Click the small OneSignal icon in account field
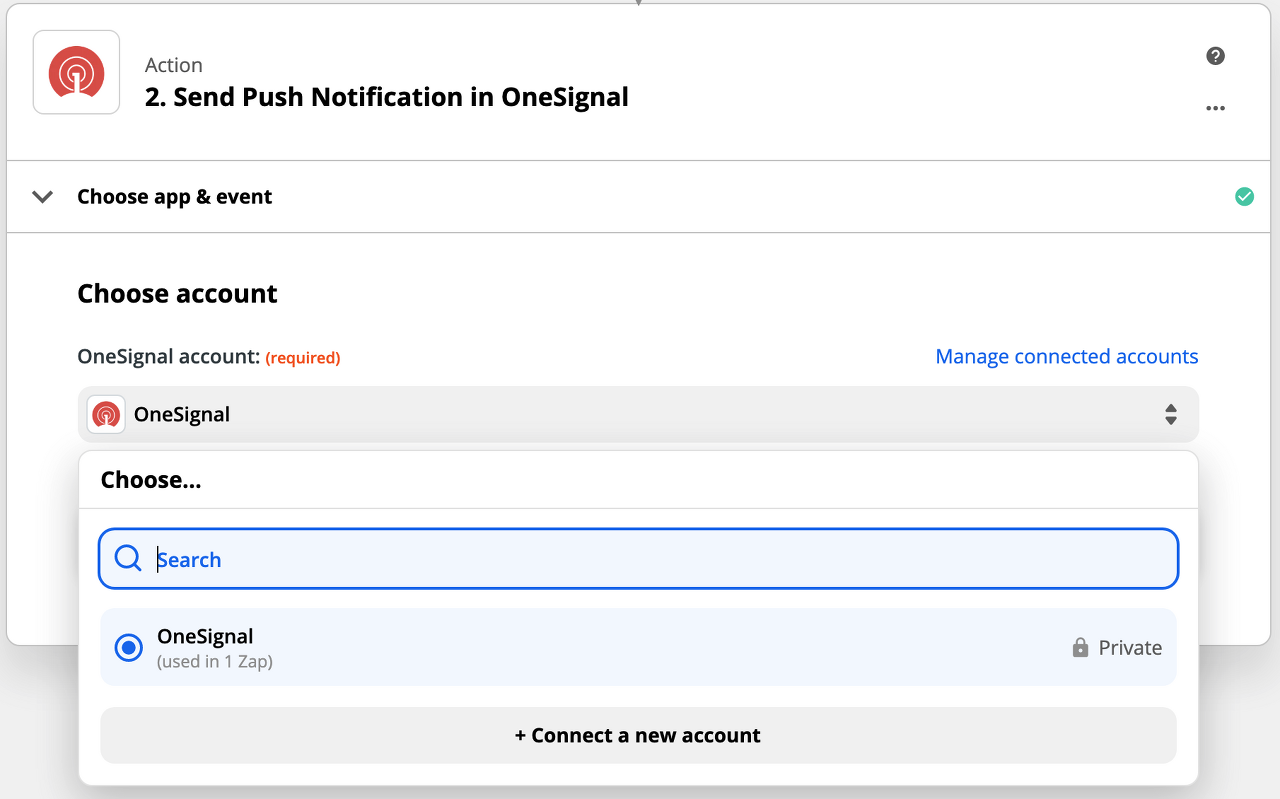The height and width of the screenshot is (799, 1280). pyautogui.click(x=106, y=414)
